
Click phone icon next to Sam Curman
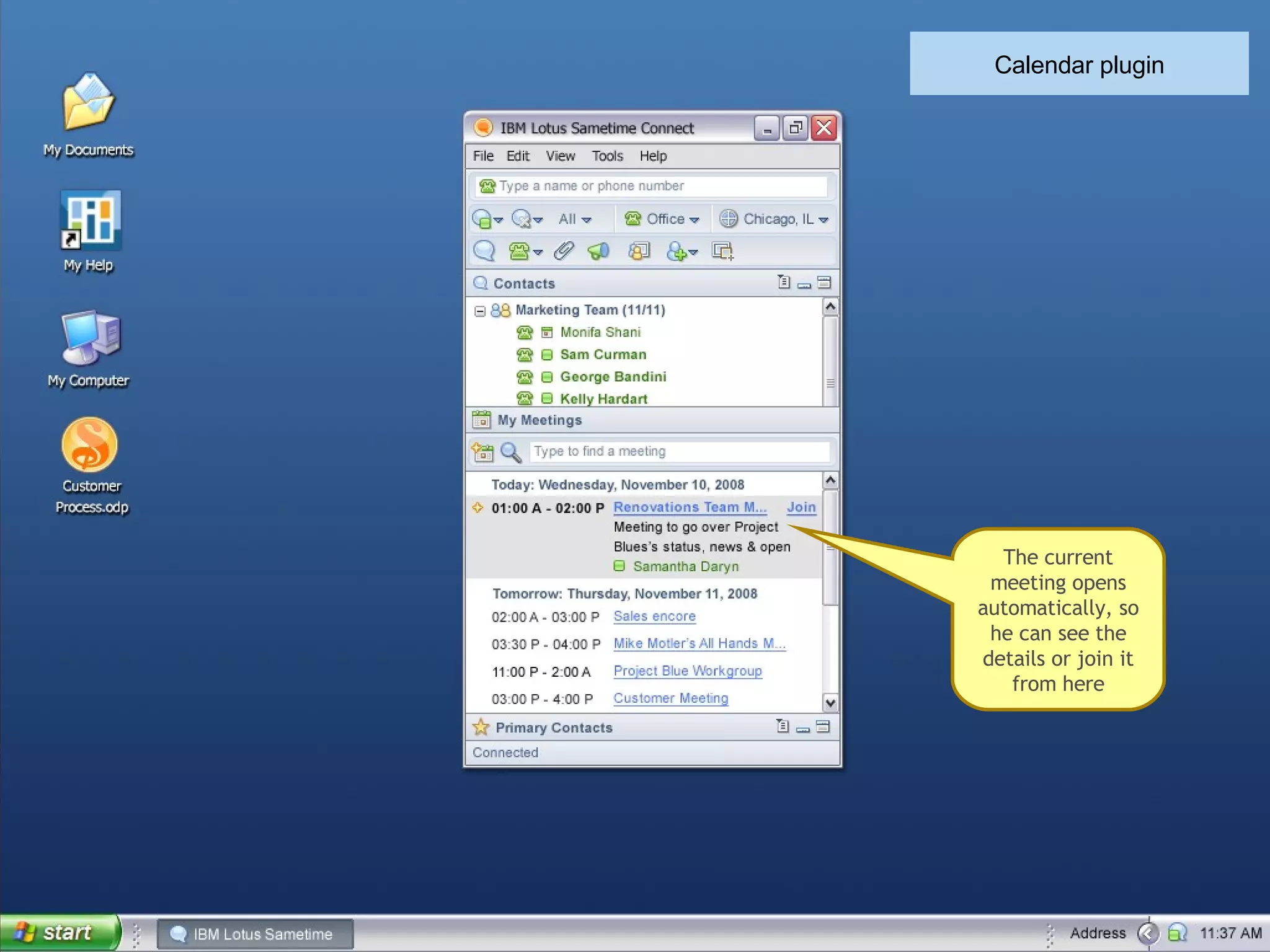[525, 355]
